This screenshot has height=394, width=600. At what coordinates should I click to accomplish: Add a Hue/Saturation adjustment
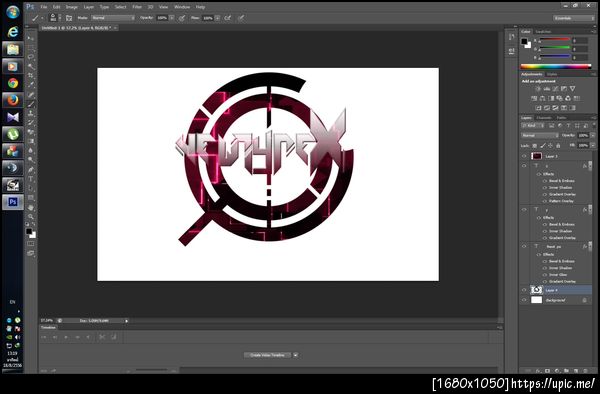click(534, 98)
